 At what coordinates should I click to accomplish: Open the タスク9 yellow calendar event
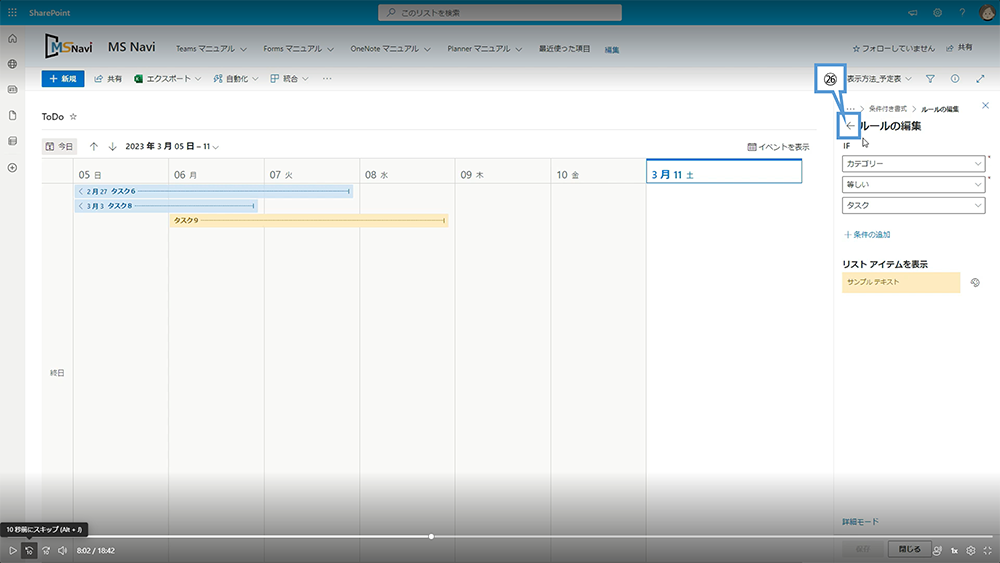(x=309, y=221)
